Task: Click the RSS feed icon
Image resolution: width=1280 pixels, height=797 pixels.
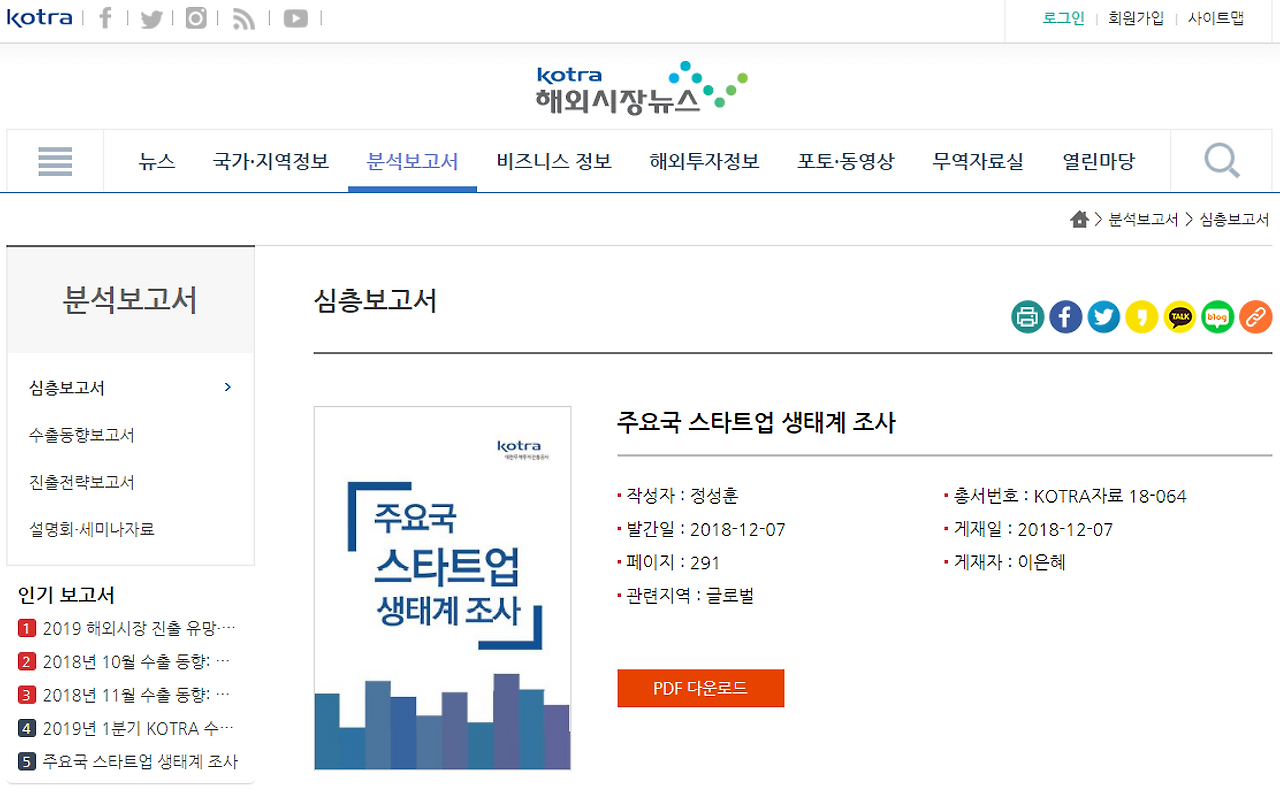Action: click(243, 17)
